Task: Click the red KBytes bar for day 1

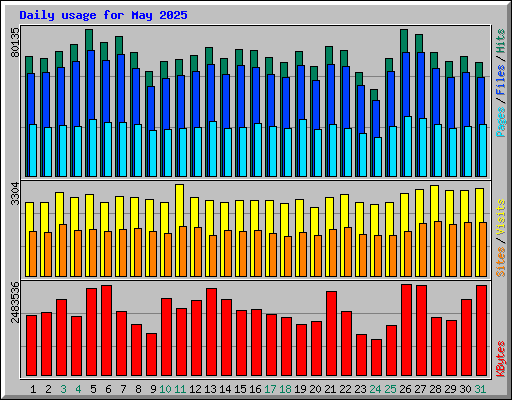Action: pos(32,345)
